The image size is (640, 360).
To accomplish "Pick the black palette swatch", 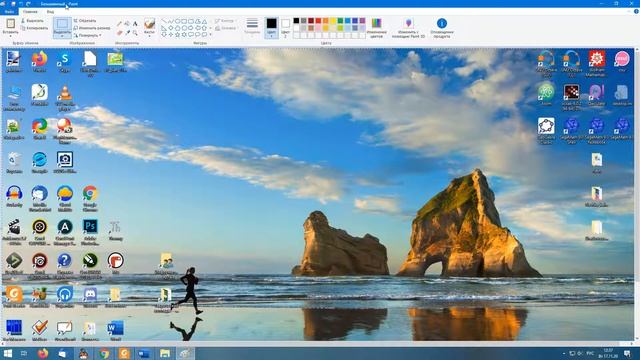I will point(296,21).
